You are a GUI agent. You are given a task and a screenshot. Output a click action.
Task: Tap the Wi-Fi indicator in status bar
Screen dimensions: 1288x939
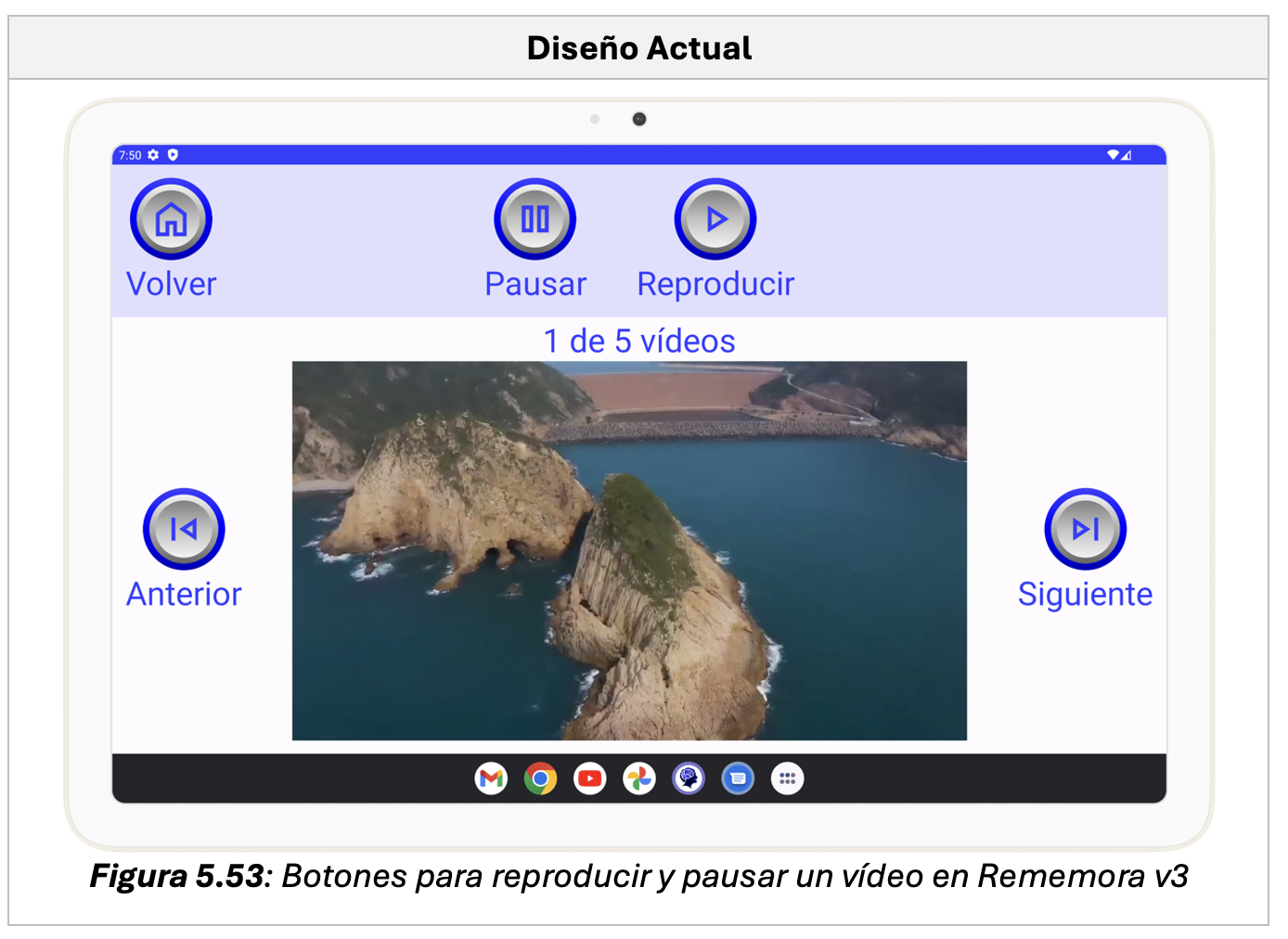pyautogui.click(x=1113, y=155)
